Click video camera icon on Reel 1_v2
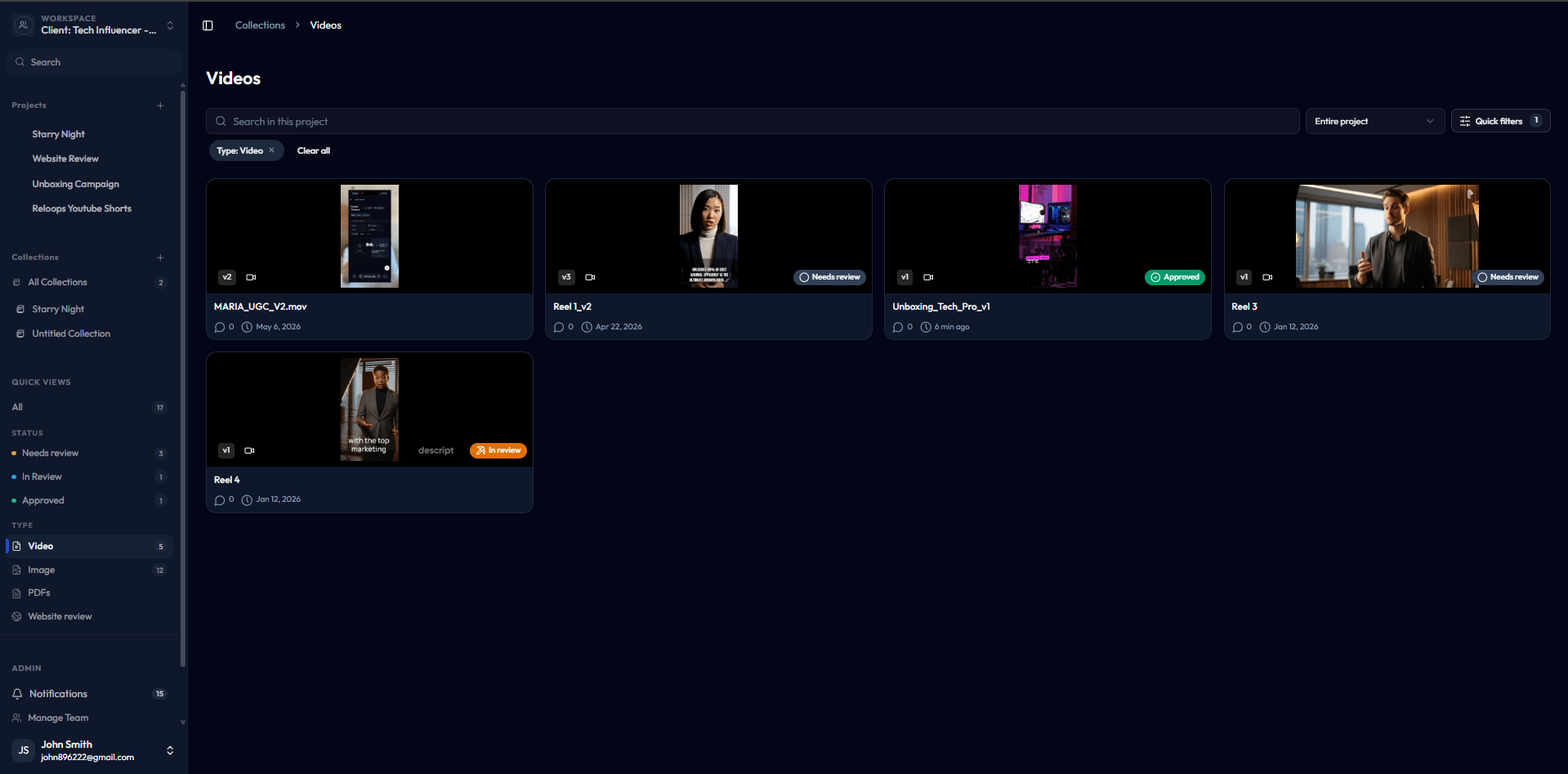The image size is (1568, 774). coord(590,277)
